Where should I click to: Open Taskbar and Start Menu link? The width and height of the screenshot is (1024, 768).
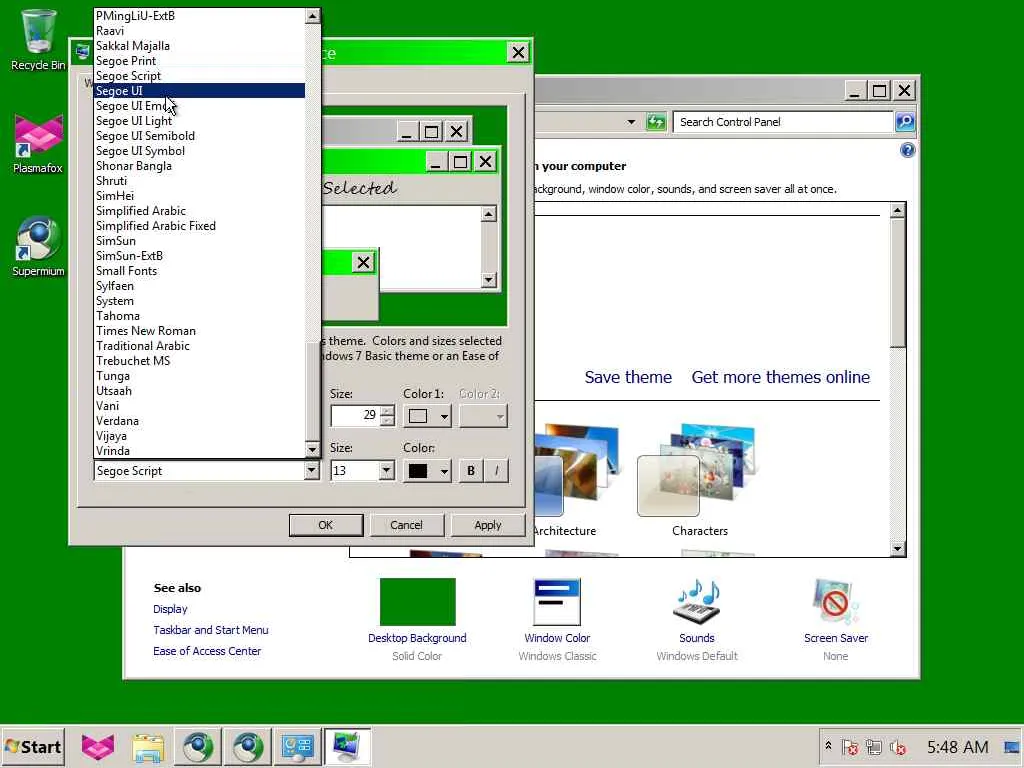click(x=210, y=630)
